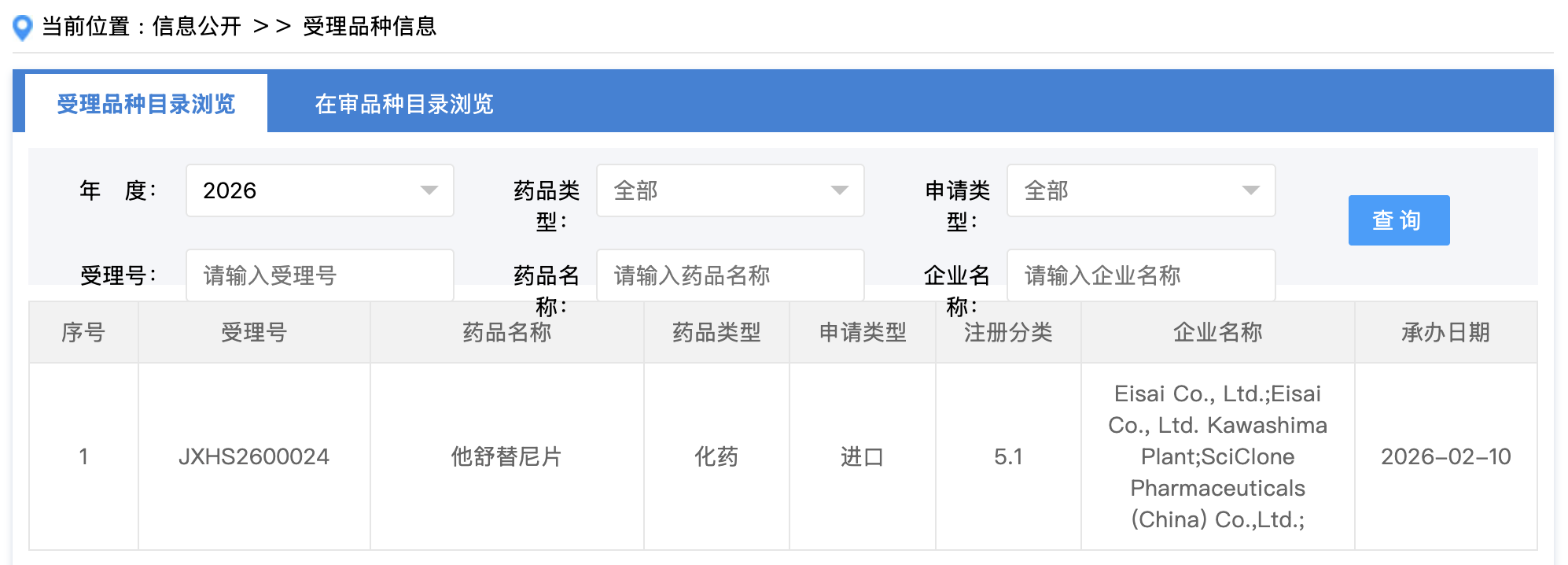Click the 注册分类 column header
Image resolution: width=1568 pixels, height=565 pixels.
coord(1008,332)
